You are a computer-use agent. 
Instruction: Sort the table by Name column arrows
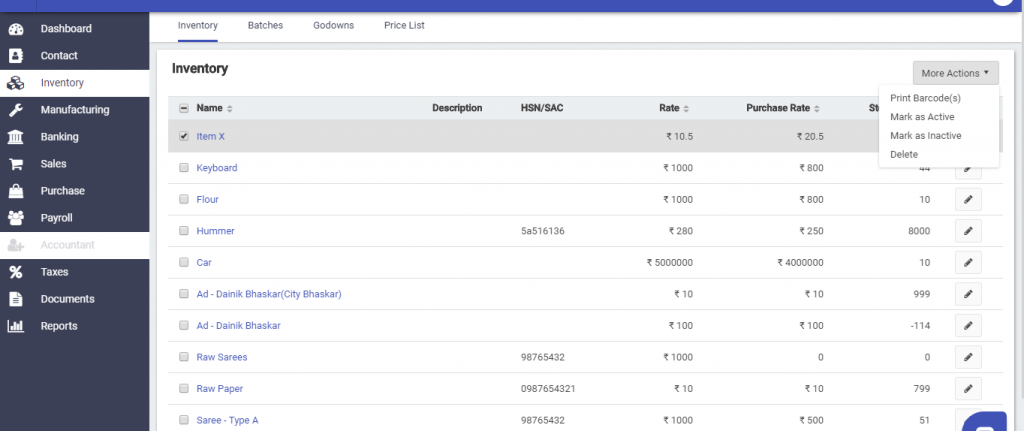point(230,109)
